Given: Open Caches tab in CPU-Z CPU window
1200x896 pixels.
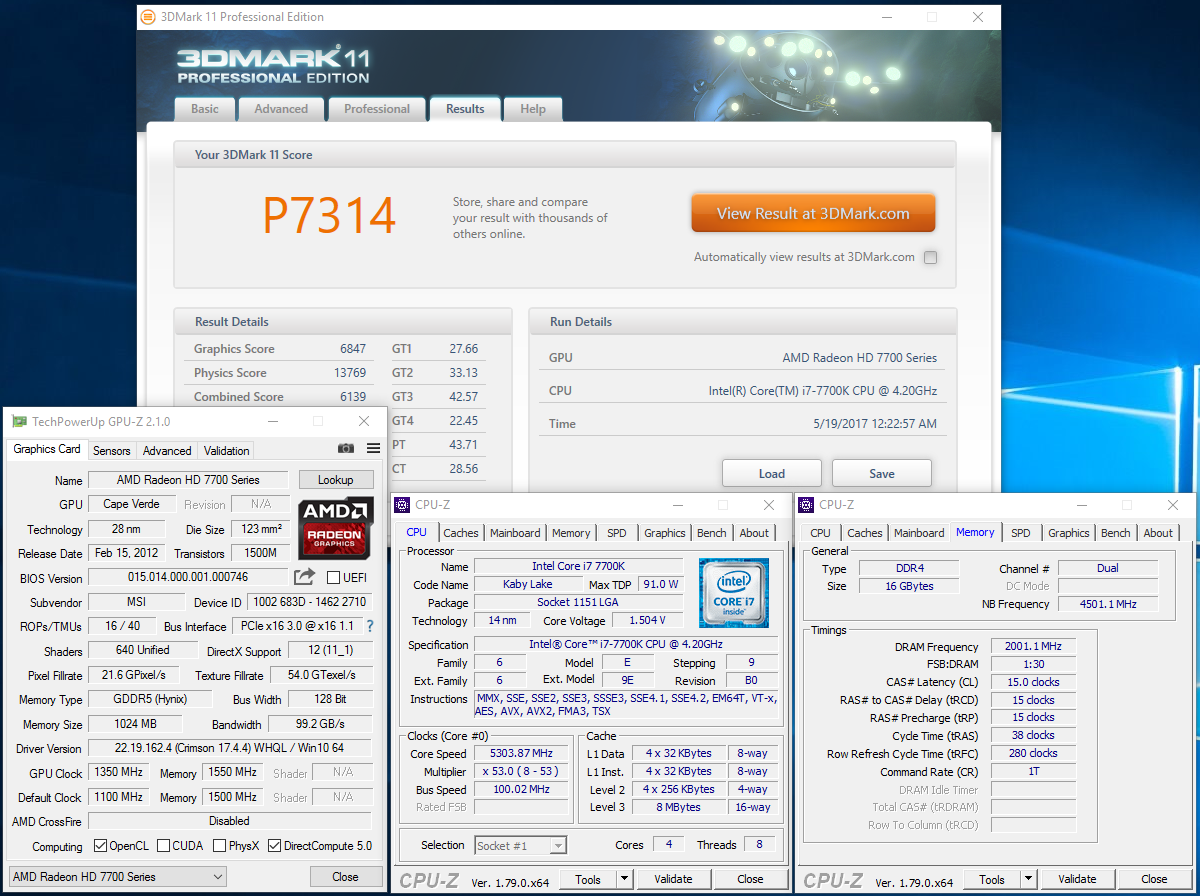Looking at the screenshot, I should (x=461, y=533).
